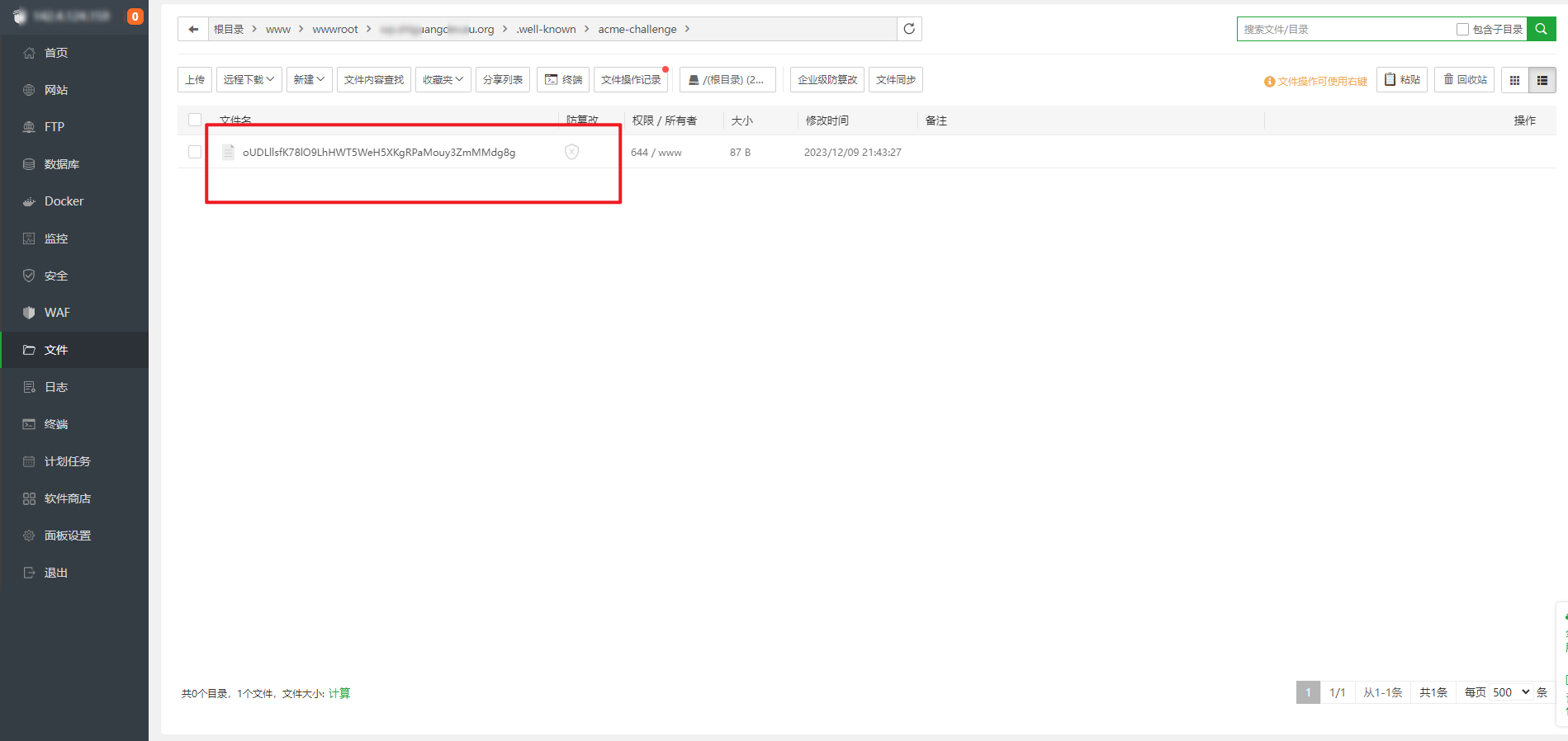This screenshot has width=1568, height=741.
Task: Expand the remote download (远程下载) dropdown
Action: [x=249, y=80]
